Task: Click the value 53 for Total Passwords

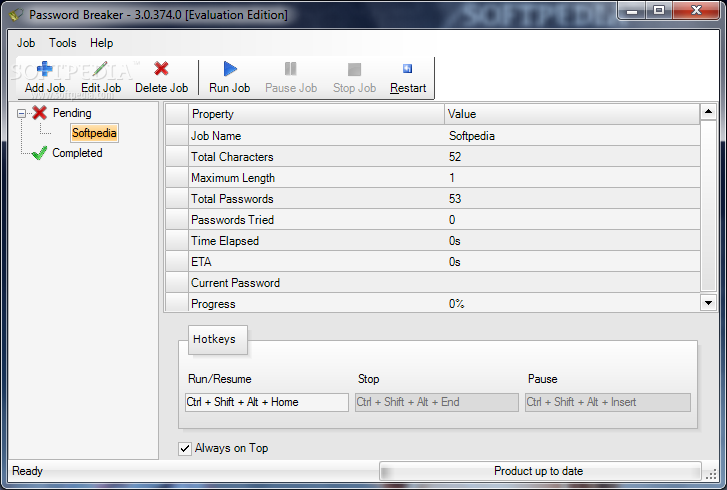Action: coord(455,199)
